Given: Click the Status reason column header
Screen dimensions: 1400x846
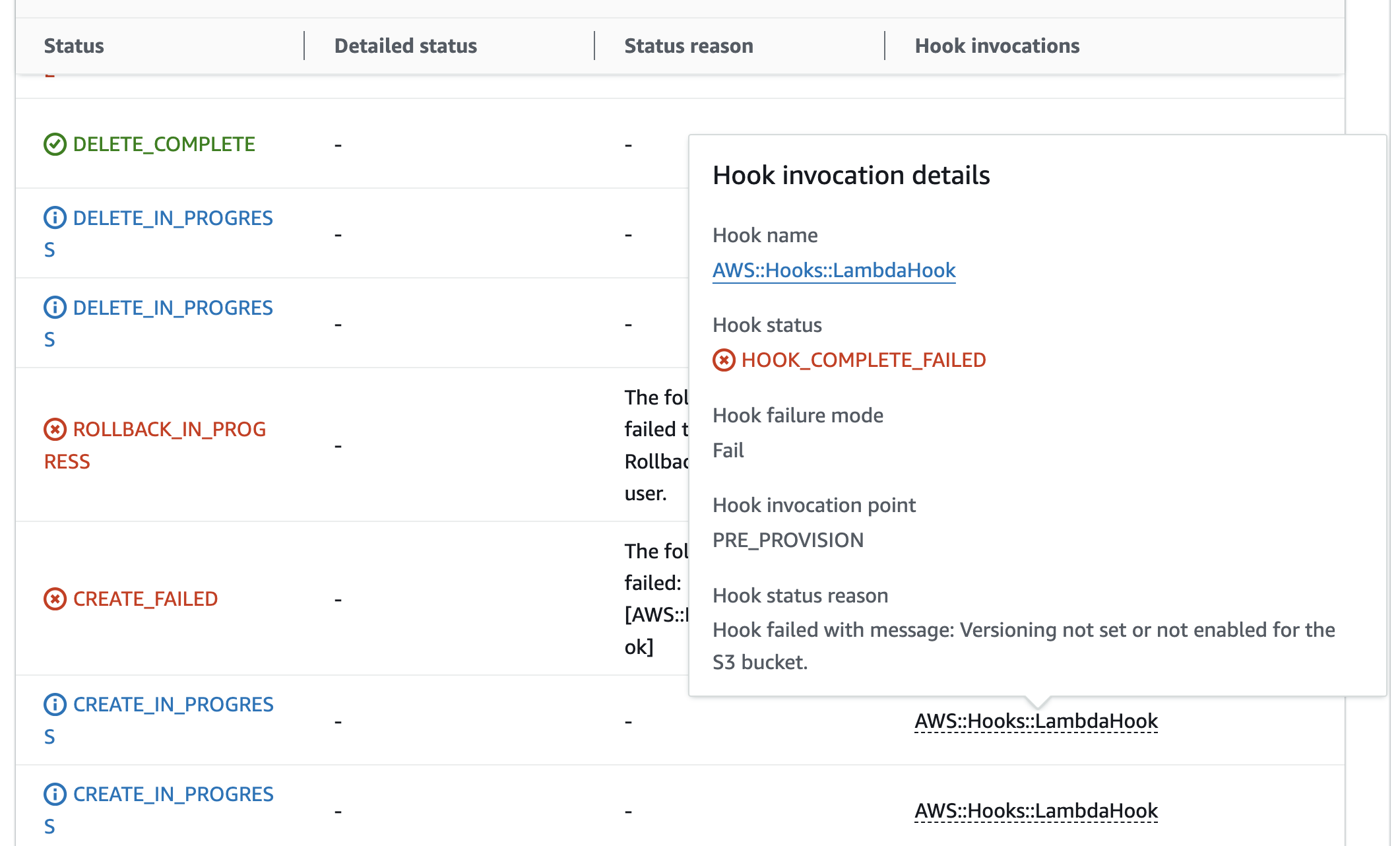Looking at the screenshot, I should [688, 46].
